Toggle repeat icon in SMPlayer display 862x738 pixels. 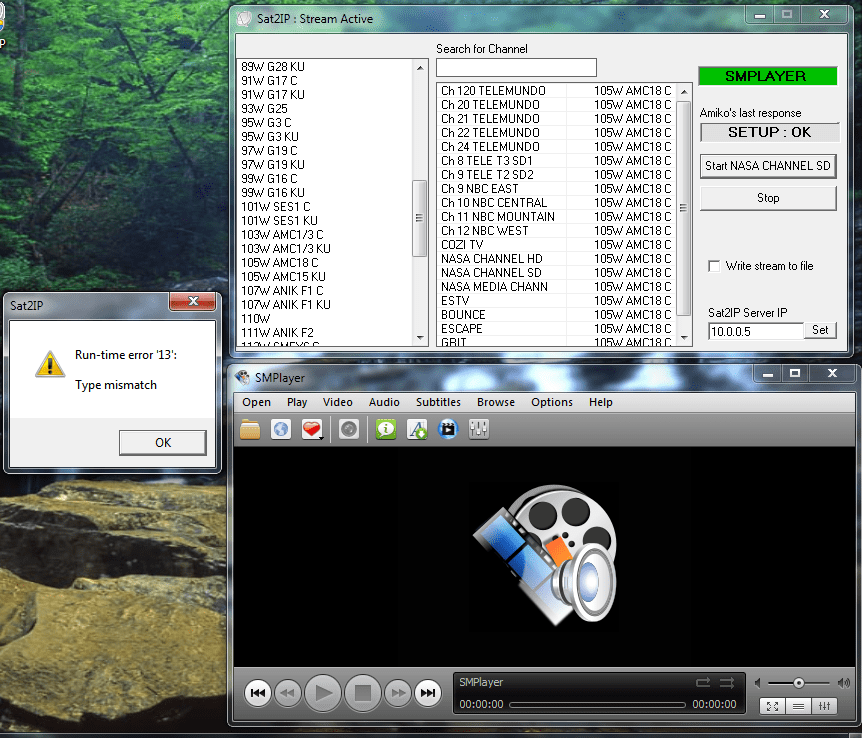click(703, 682)
